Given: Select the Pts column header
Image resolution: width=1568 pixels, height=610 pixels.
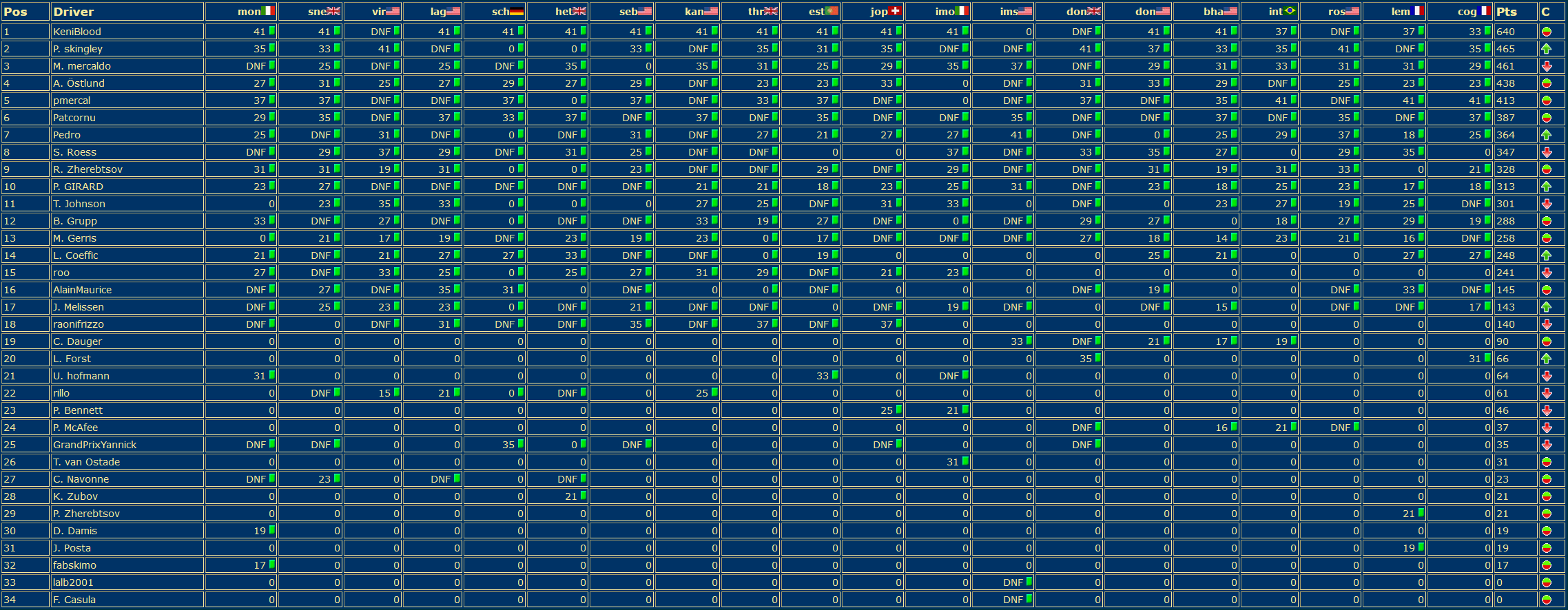Looking at the screenshot, I should (x=1506, y=12).
